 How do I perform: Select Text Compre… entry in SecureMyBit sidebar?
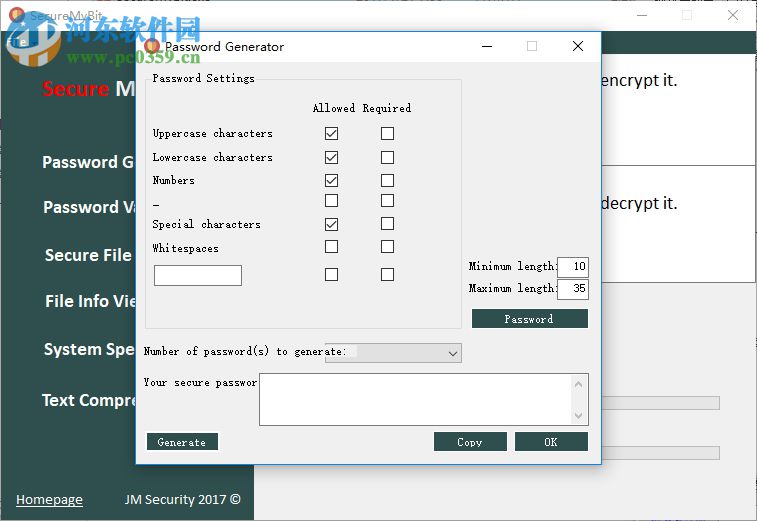click(89, 400)
